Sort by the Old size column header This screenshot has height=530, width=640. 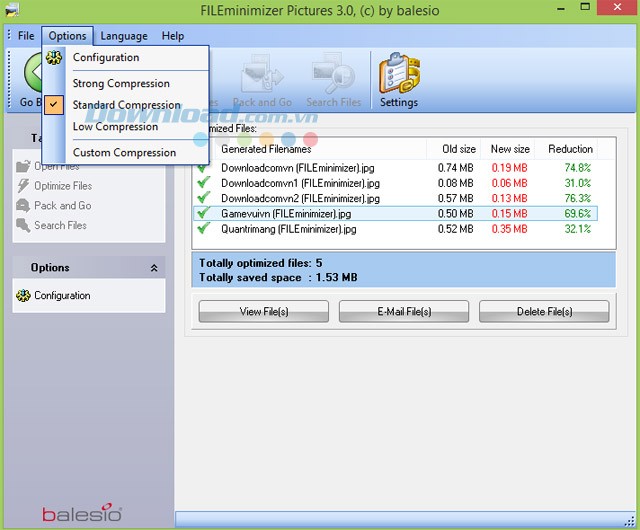[x=454, y=149]
